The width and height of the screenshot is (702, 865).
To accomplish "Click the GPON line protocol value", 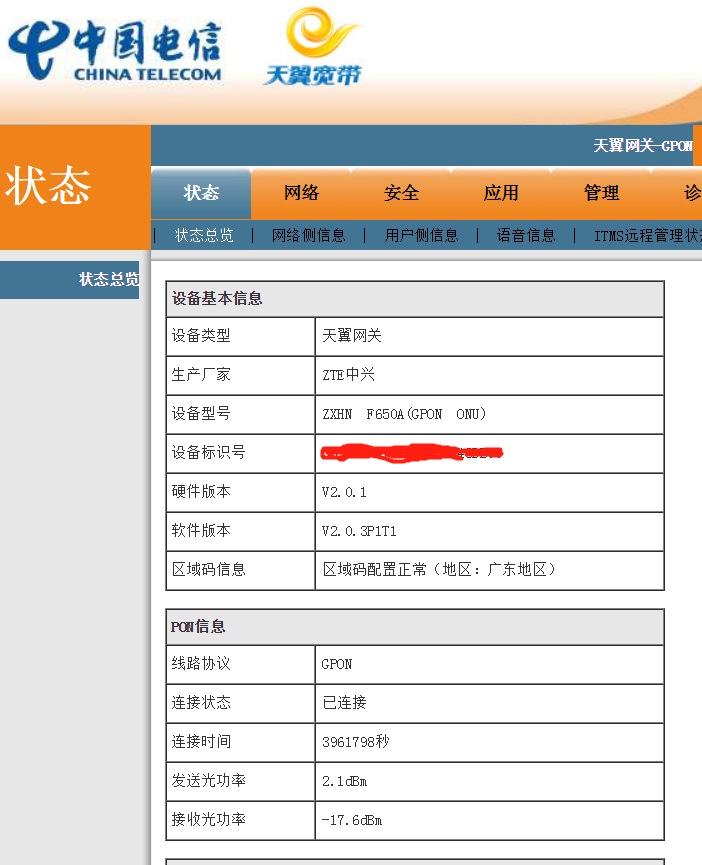I will pos(337,664).
